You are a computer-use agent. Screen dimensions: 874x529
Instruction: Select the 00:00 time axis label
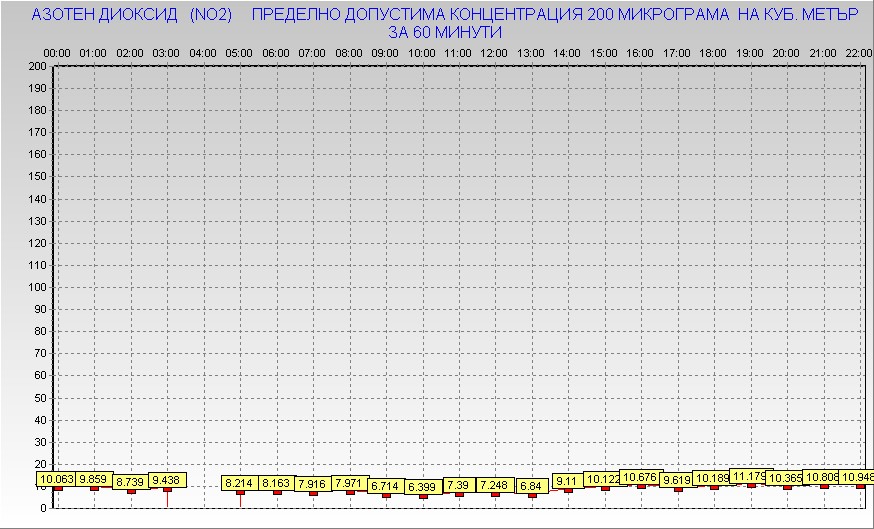click(57, 52)
